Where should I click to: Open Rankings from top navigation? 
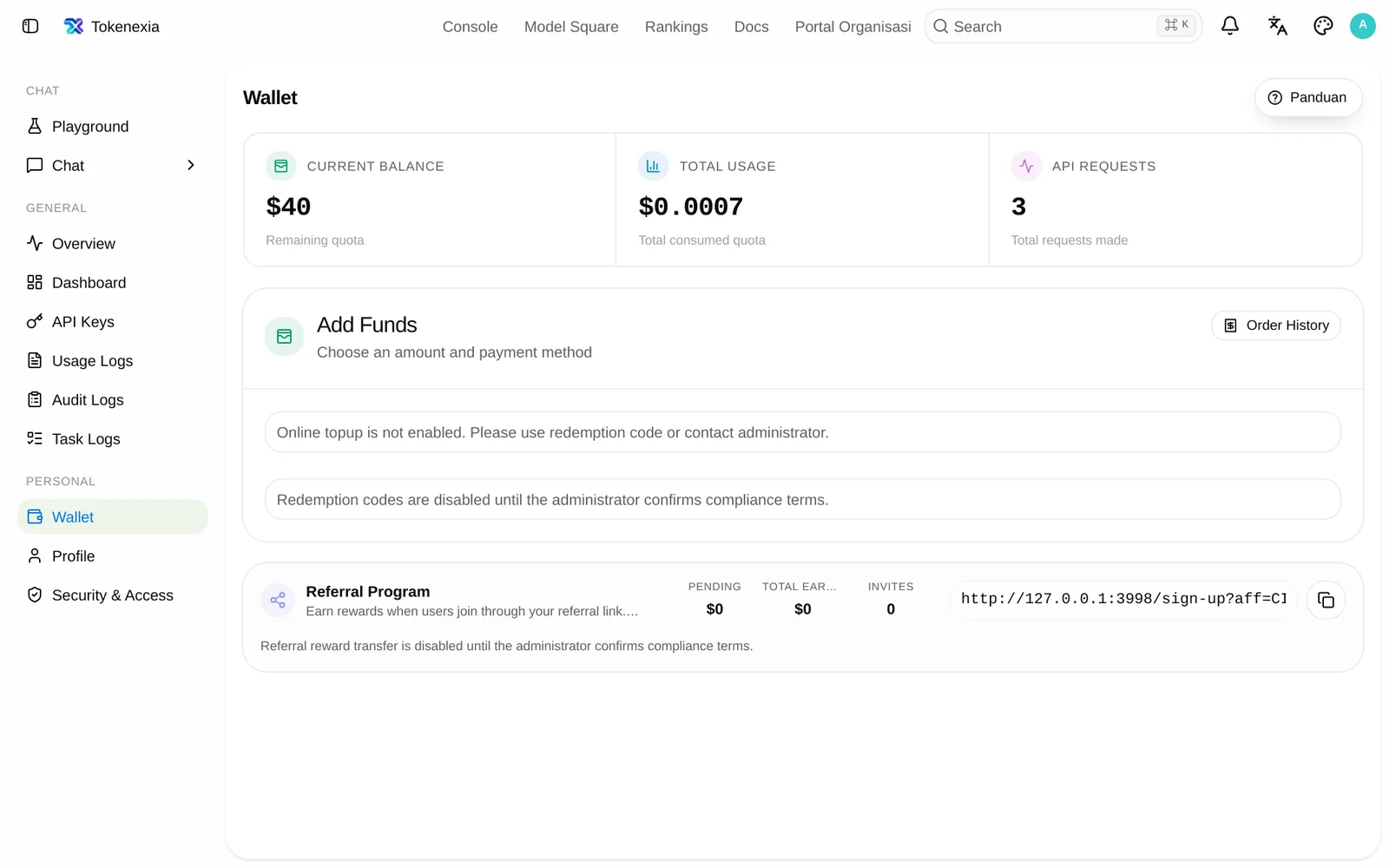point(676,27)
